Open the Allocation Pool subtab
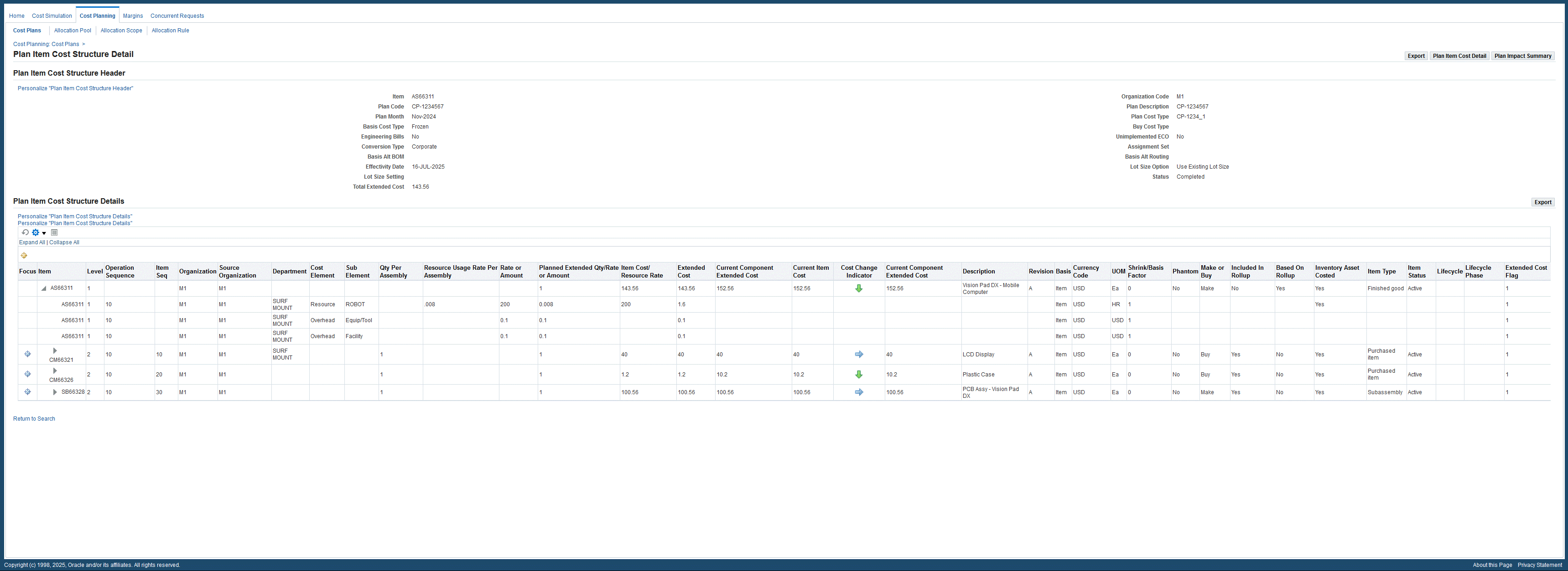Screen dimensions: 1568x571 click(x=73, y=31)
